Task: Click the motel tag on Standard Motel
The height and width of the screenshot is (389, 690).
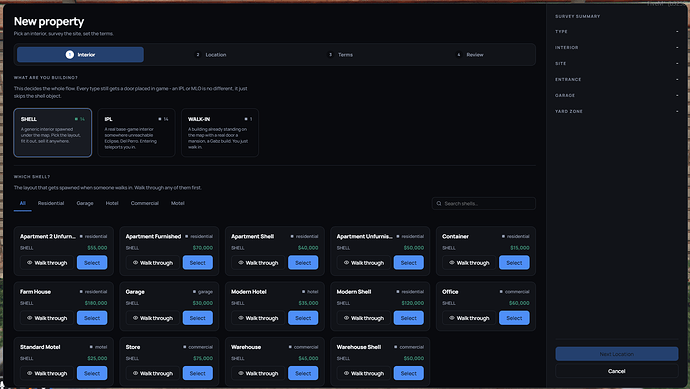Action: pos(99,347)
